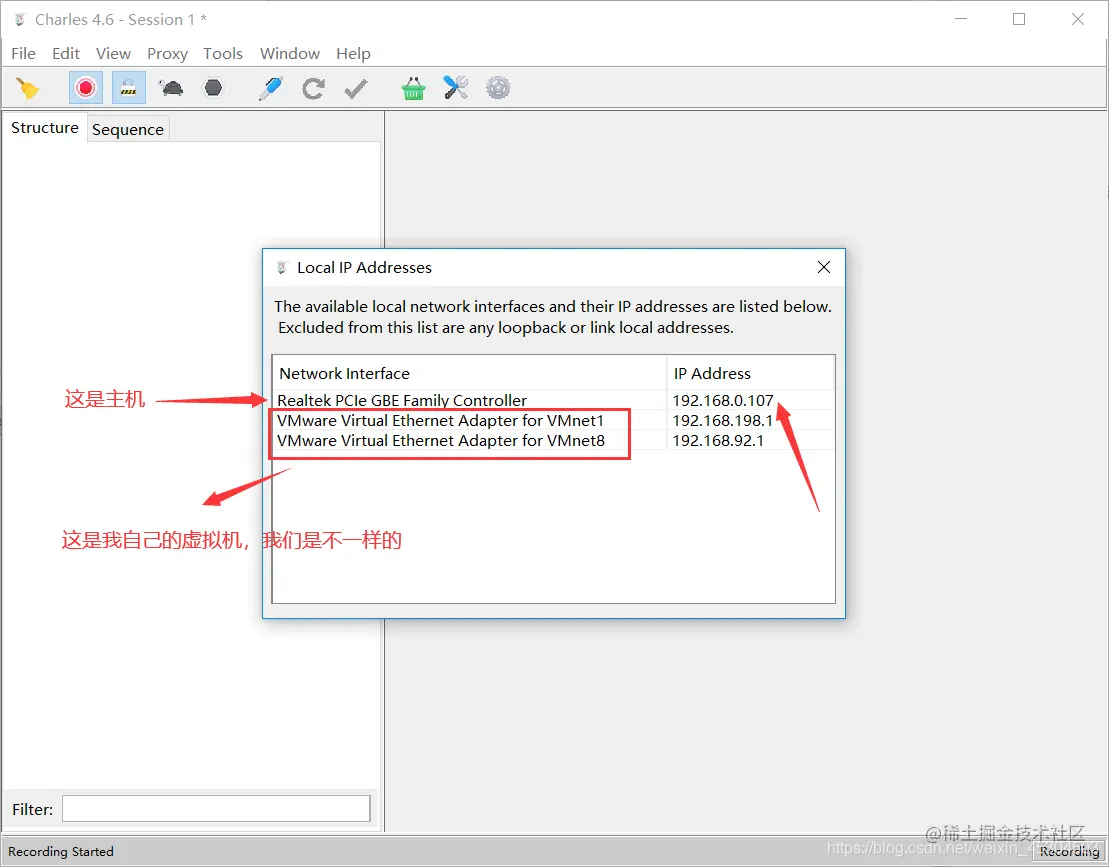Open the File menu
Viewport: 1109px width, 867px height.
(x=23, y=54)
